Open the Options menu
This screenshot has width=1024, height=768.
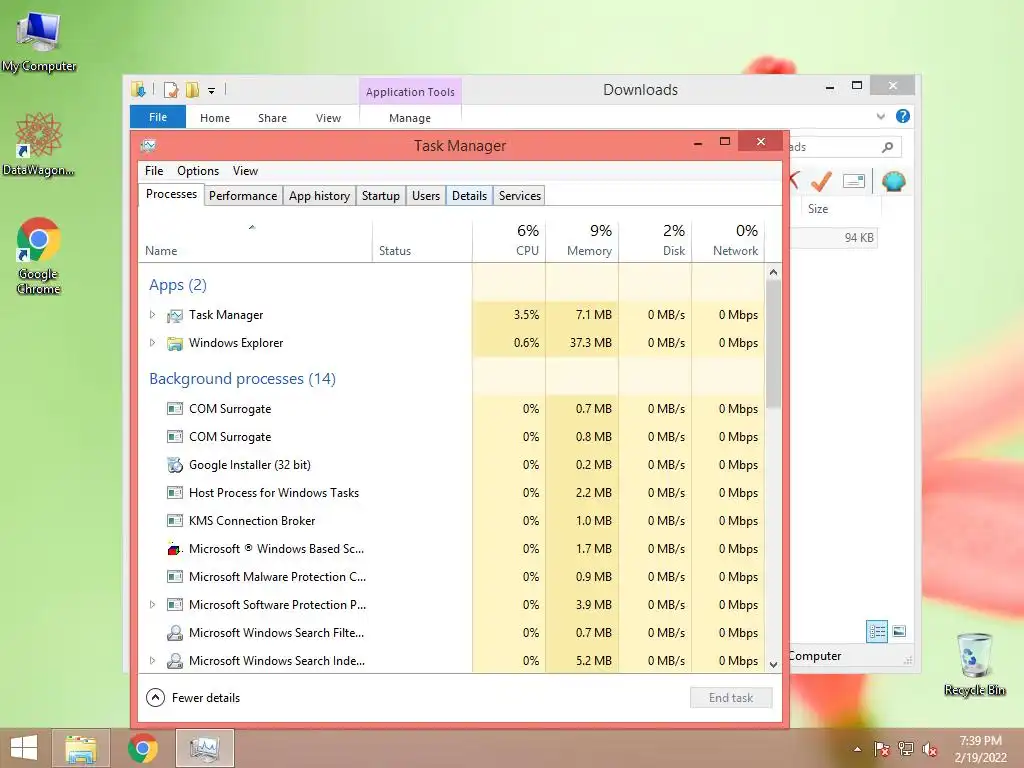198,171
